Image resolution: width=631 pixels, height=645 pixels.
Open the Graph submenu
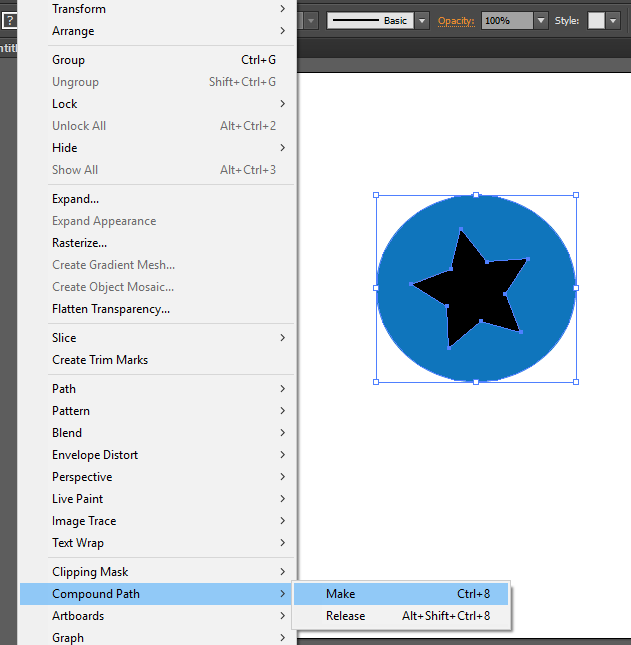click(x=158, y=638)
